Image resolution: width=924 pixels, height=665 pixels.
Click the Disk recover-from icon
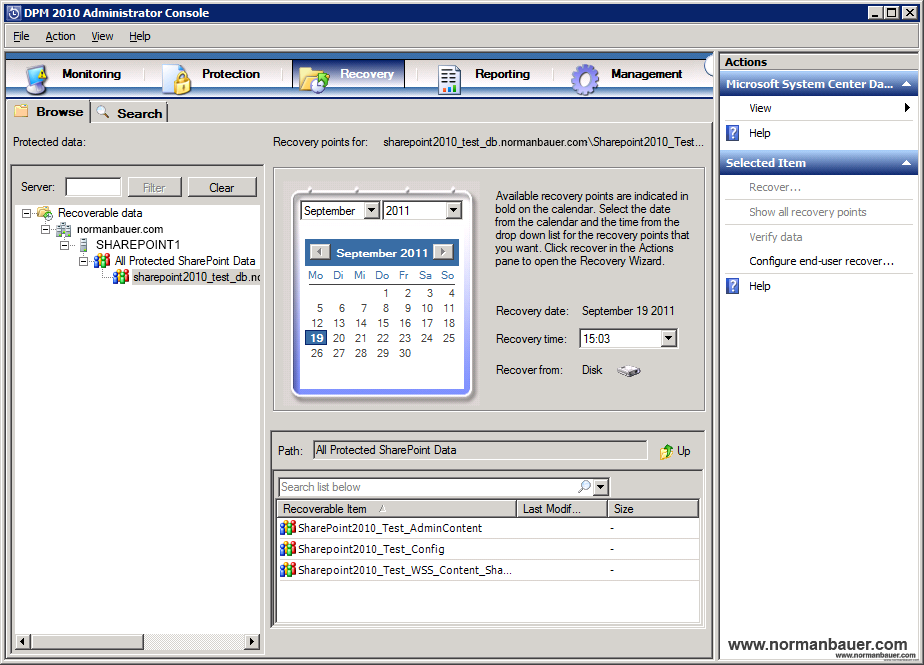point(628,371)
